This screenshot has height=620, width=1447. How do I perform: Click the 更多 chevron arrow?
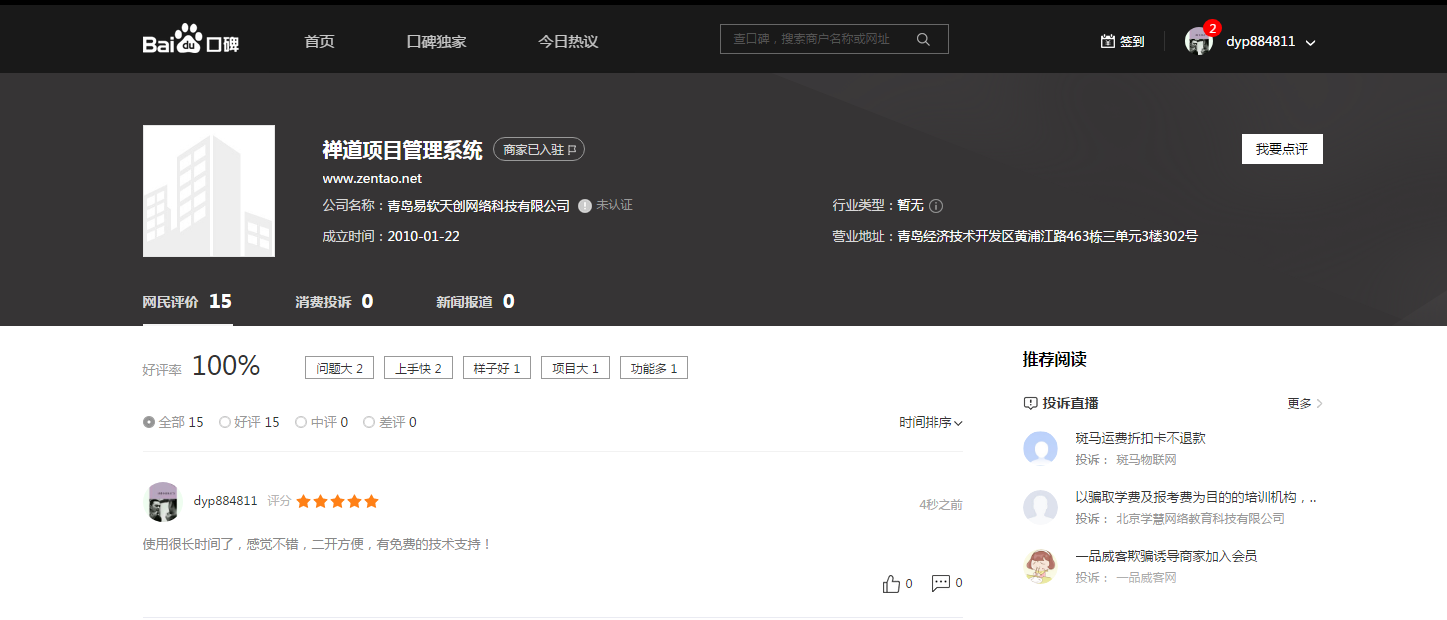(x=1319, y=403)
